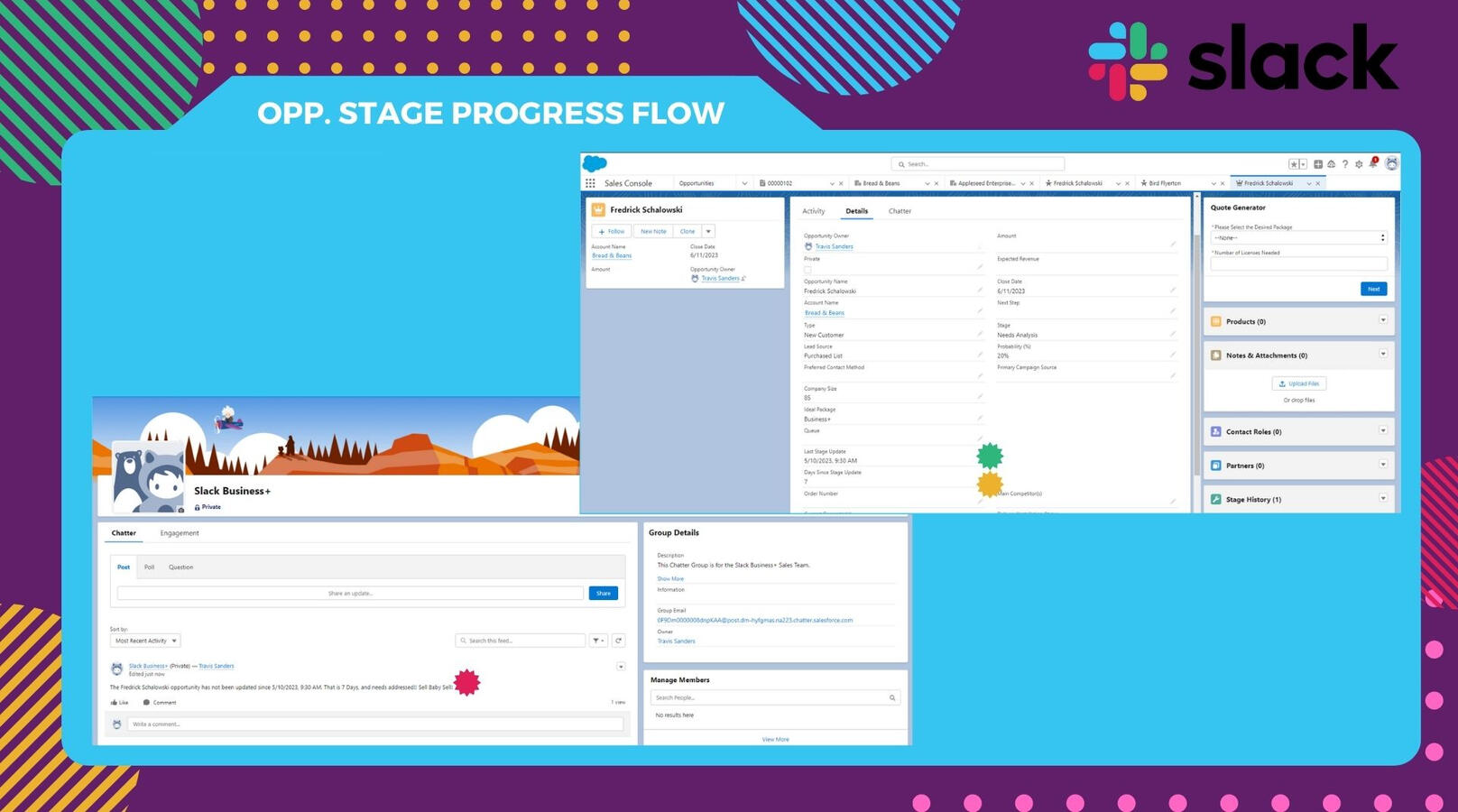Open the setup gear icon

[1359, 164]
